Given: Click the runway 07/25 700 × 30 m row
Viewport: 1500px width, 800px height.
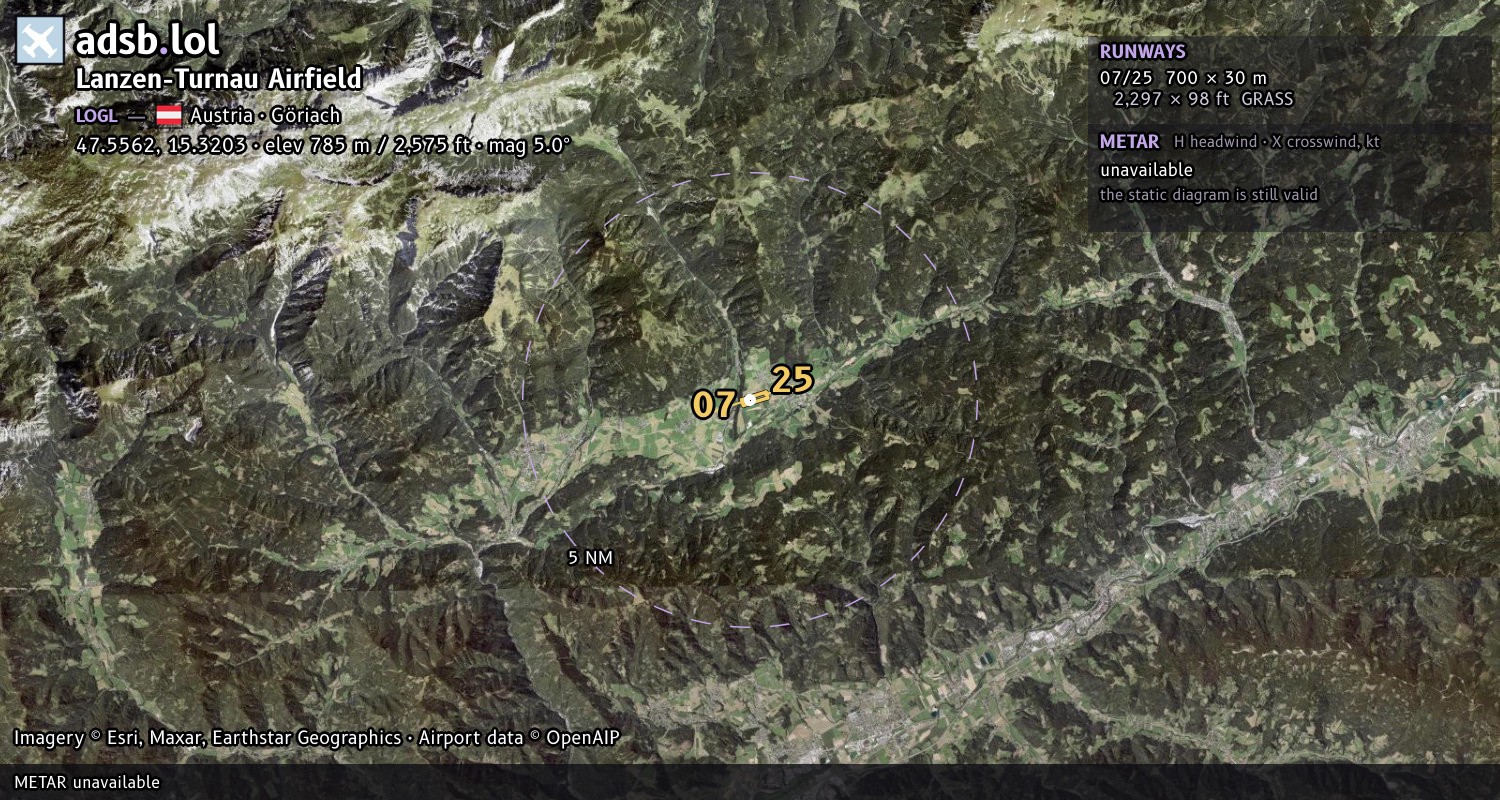Looking at the screenshot, I should tap(1183, 77).
